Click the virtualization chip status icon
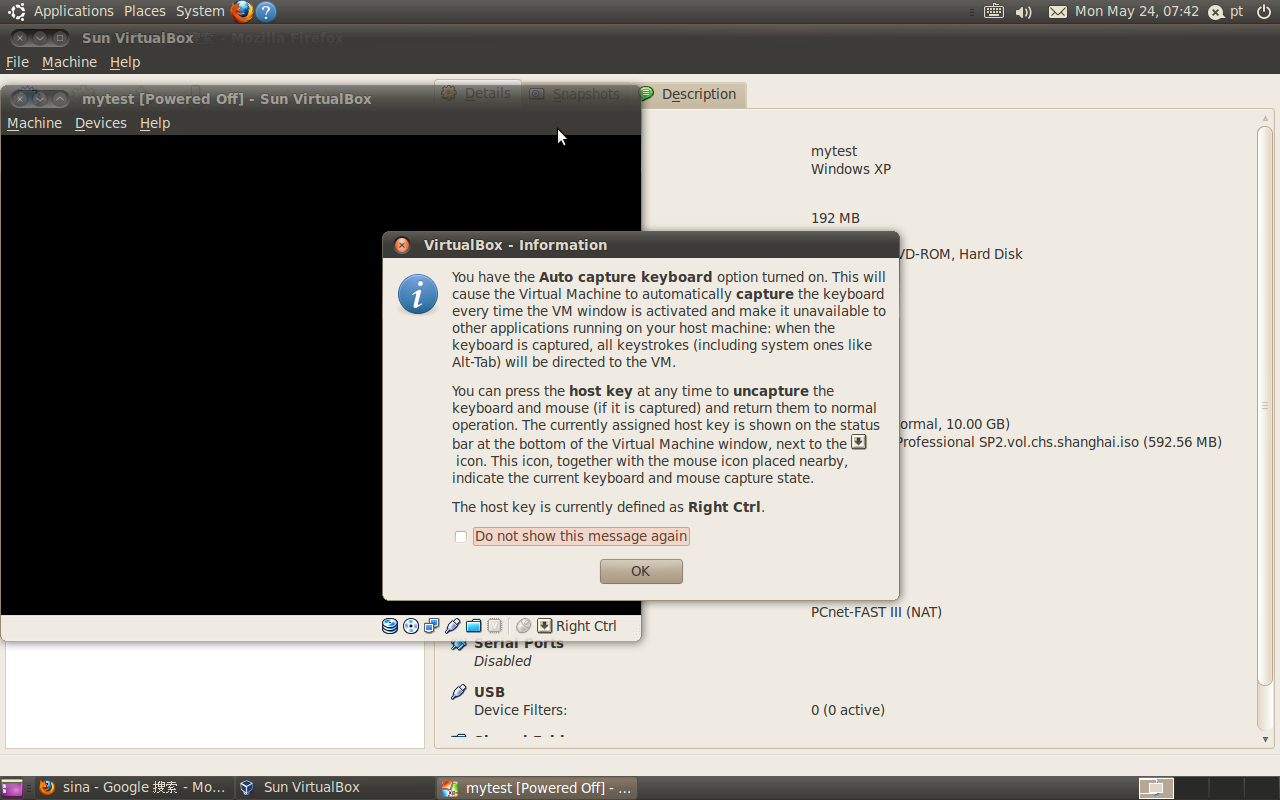This screenshot has height=800, width=1280. coord(495,626)
